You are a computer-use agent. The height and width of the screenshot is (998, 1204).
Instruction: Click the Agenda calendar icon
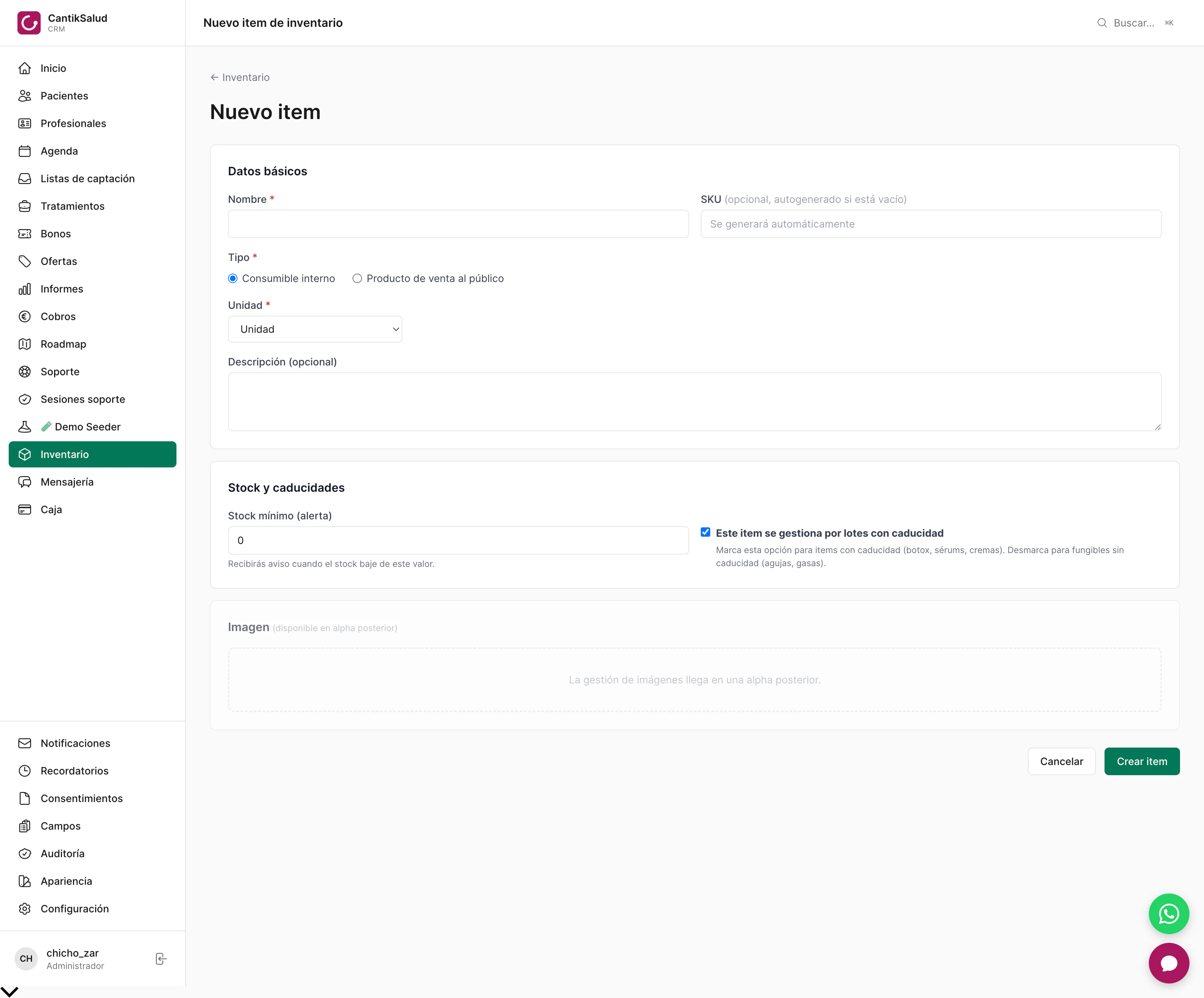pos(25,151)
